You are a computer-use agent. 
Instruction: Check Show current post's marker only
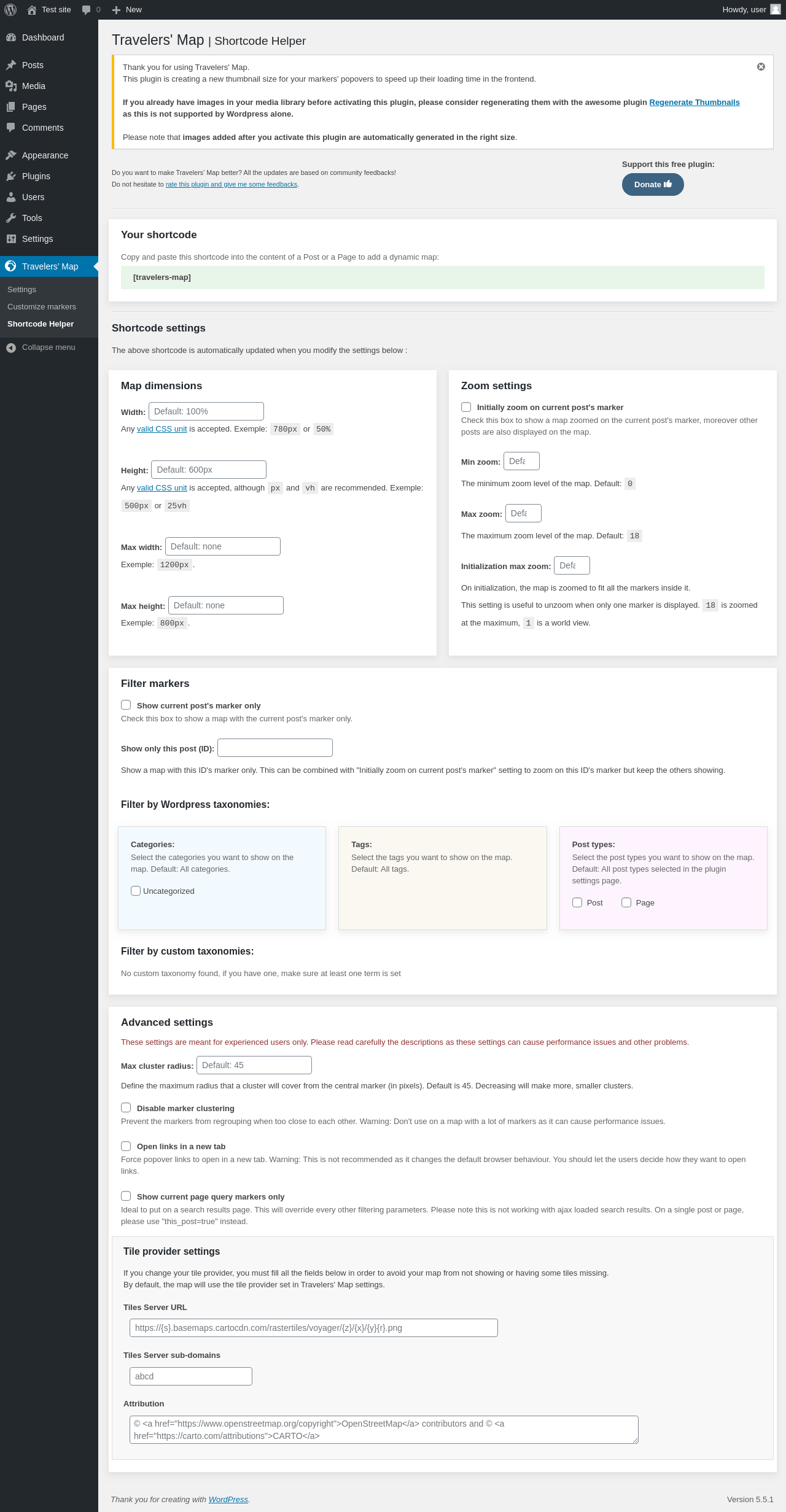(x=126, y=705)
